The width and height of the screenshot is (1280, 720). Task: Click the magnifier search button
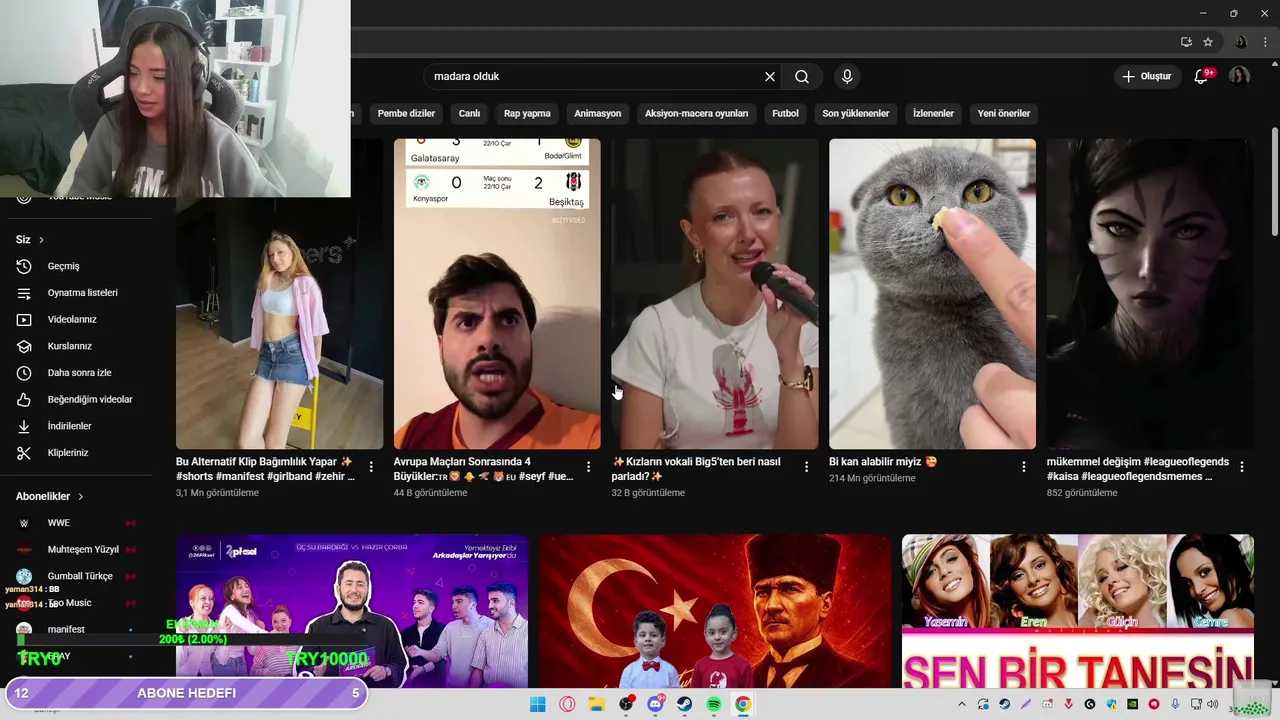coord(802,77)
